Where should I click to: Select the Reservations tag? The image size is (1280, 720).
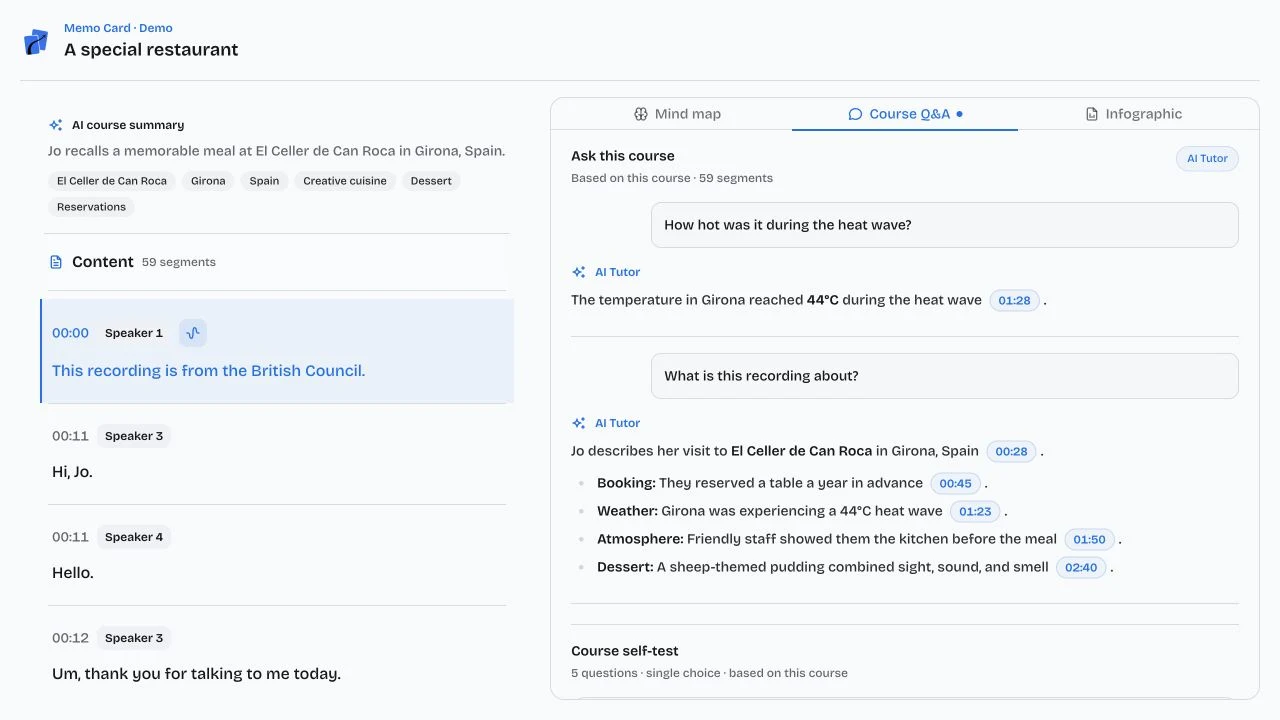pos(91,207)
